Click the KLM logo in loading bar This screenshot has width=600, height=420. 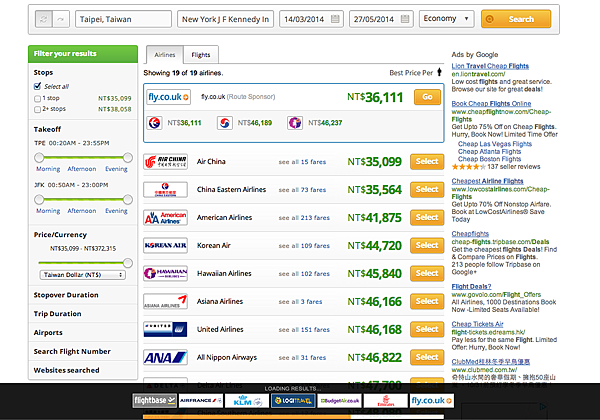247,400
